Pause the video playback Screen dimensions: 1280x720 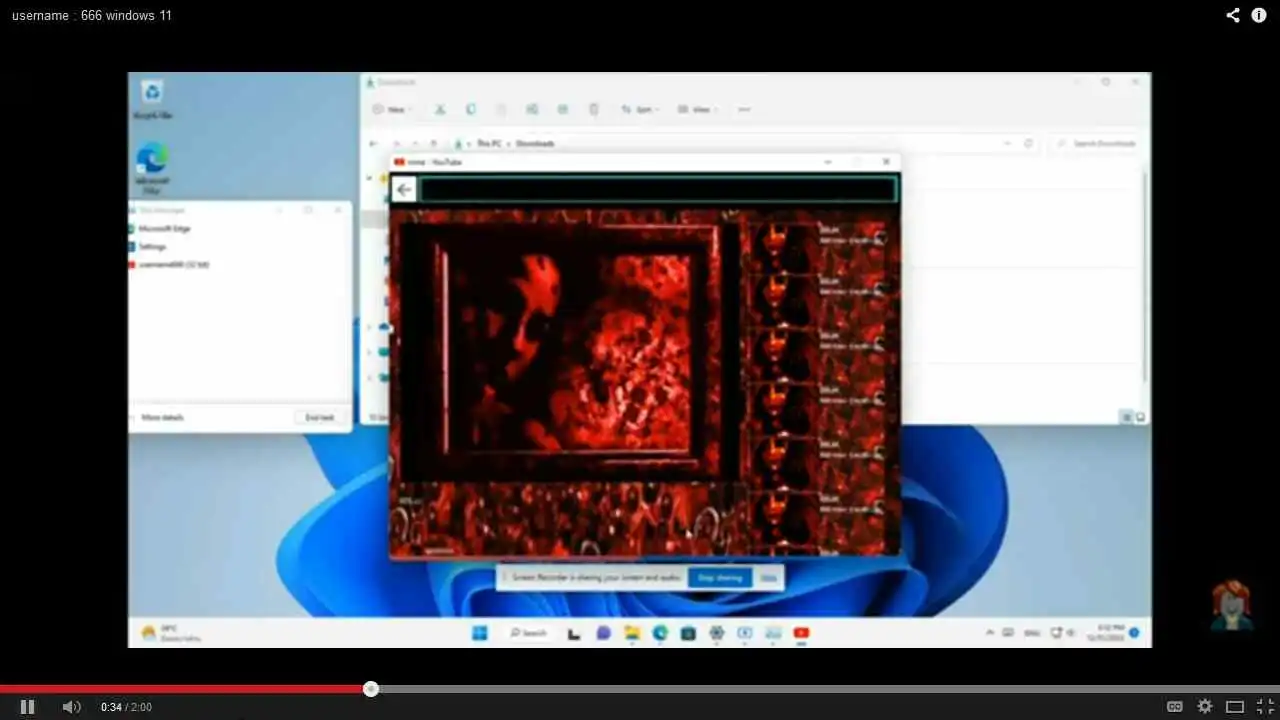tap(27, 707)
